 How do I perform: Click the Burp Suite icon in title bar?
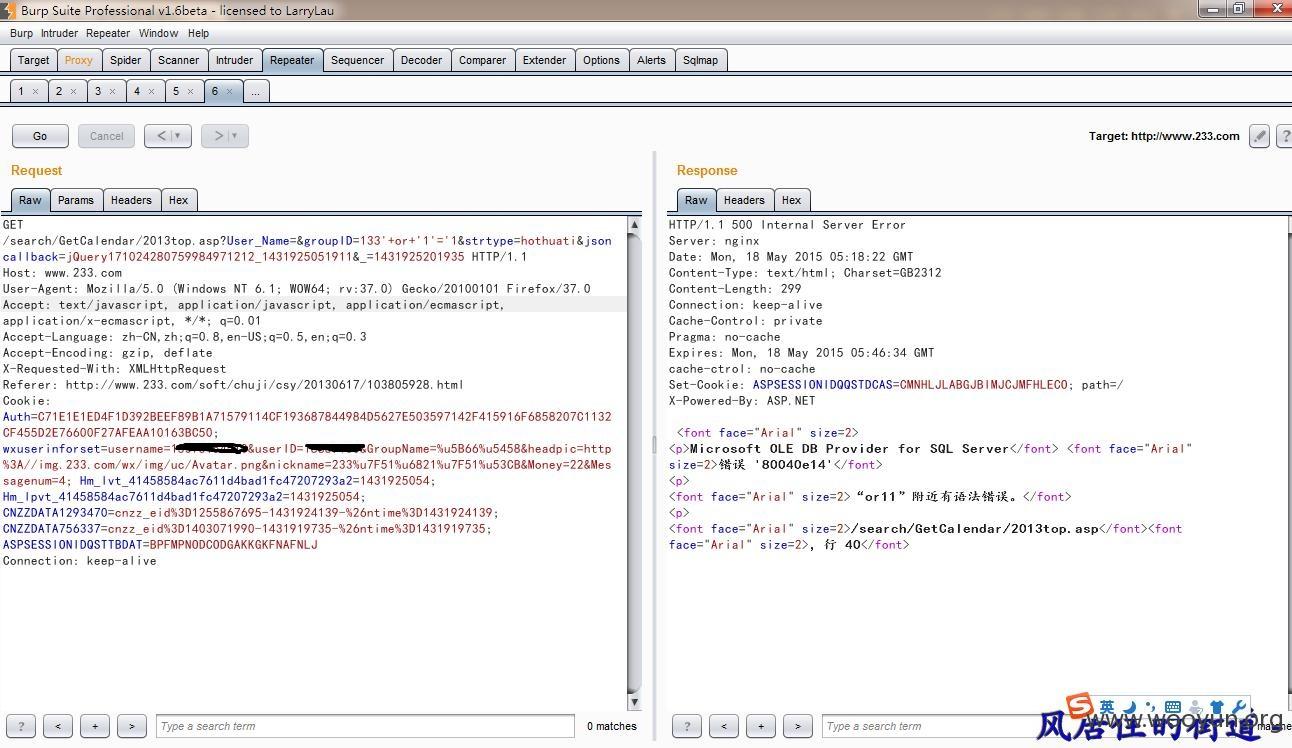point(8,10)
